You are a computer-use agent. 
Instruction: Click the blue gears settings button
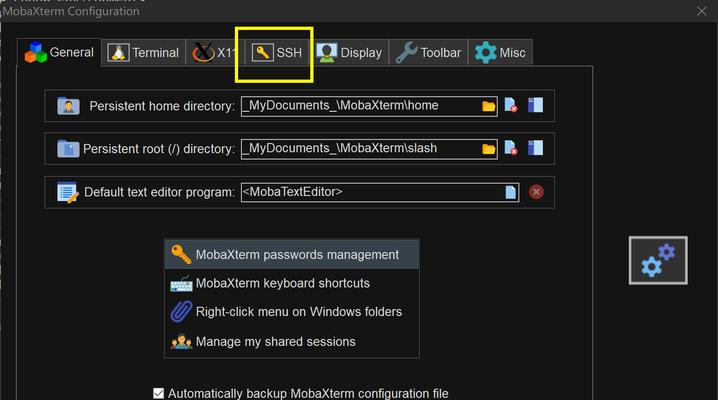pos(658,260)
